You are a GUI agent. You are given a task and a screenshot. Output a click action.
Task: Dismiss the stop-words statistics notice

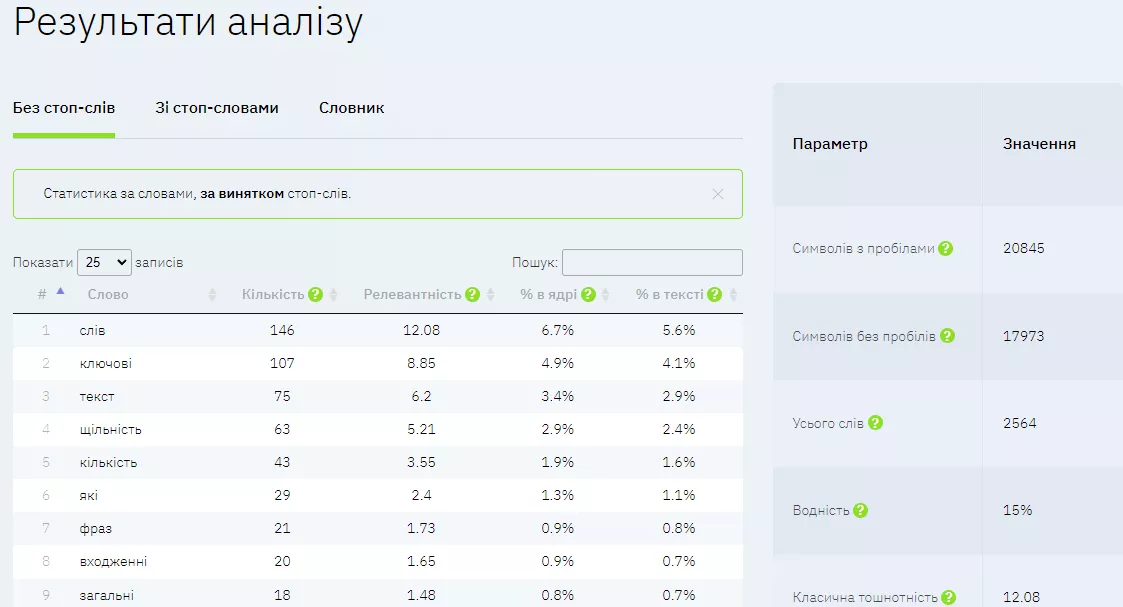pos(718,194)
